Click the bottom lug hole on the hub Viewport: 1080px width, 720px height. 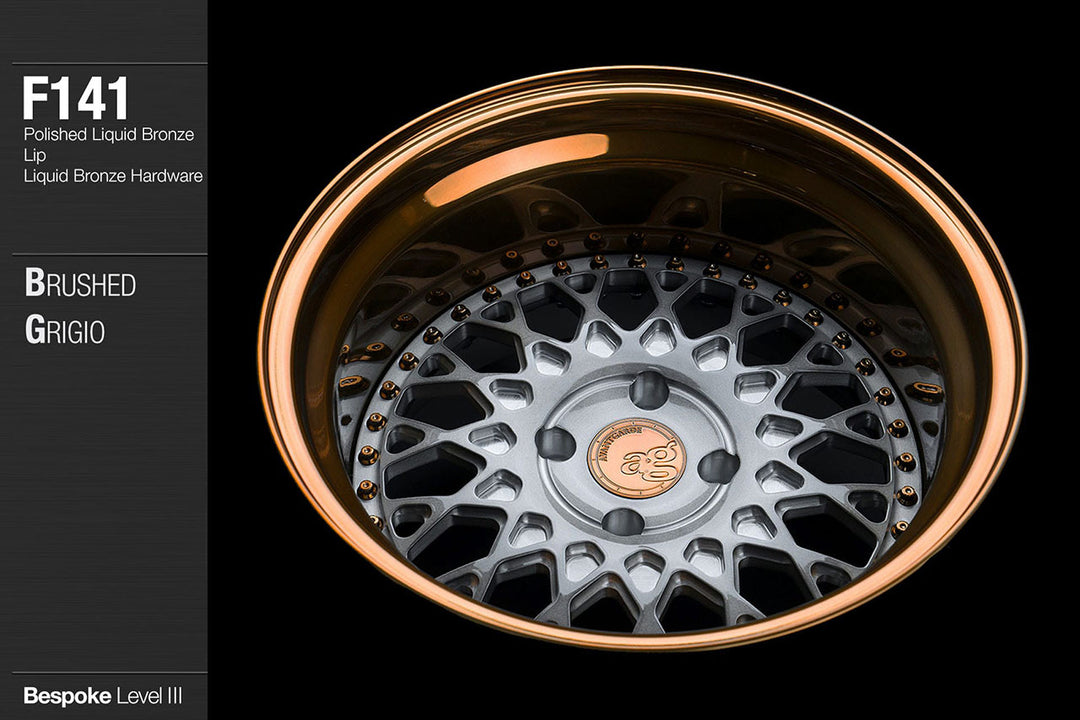coord(623,521)
